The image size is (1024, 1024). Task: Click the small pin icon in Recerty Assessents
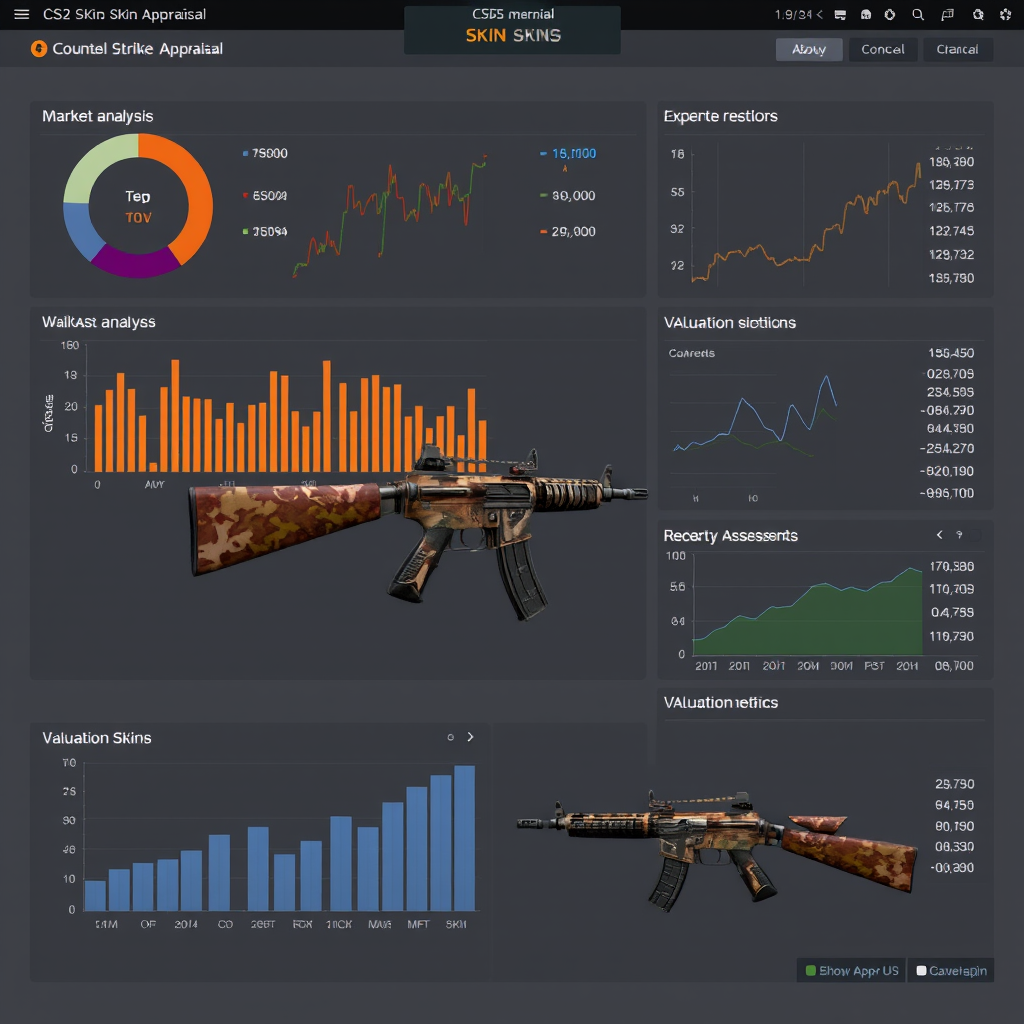pos(959,535)
